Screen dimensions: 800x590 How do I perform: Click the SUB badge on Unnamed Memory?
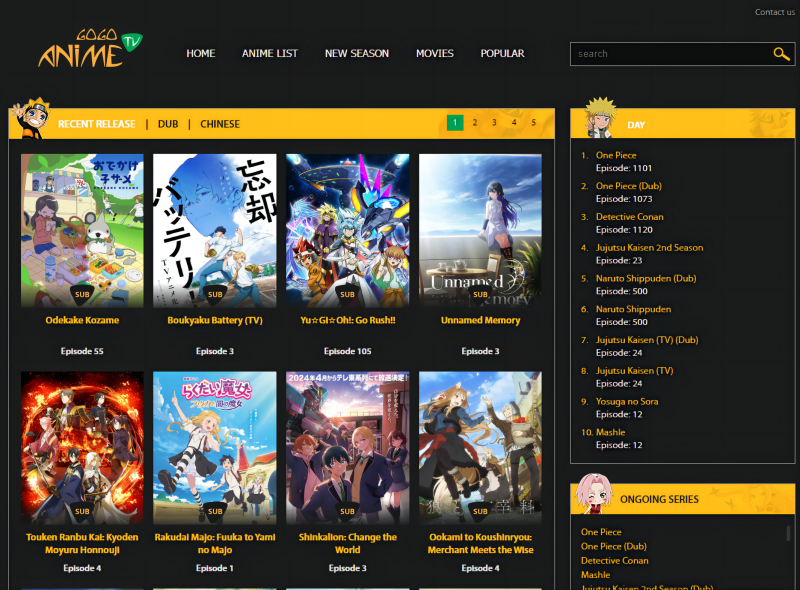pos(480,294)
